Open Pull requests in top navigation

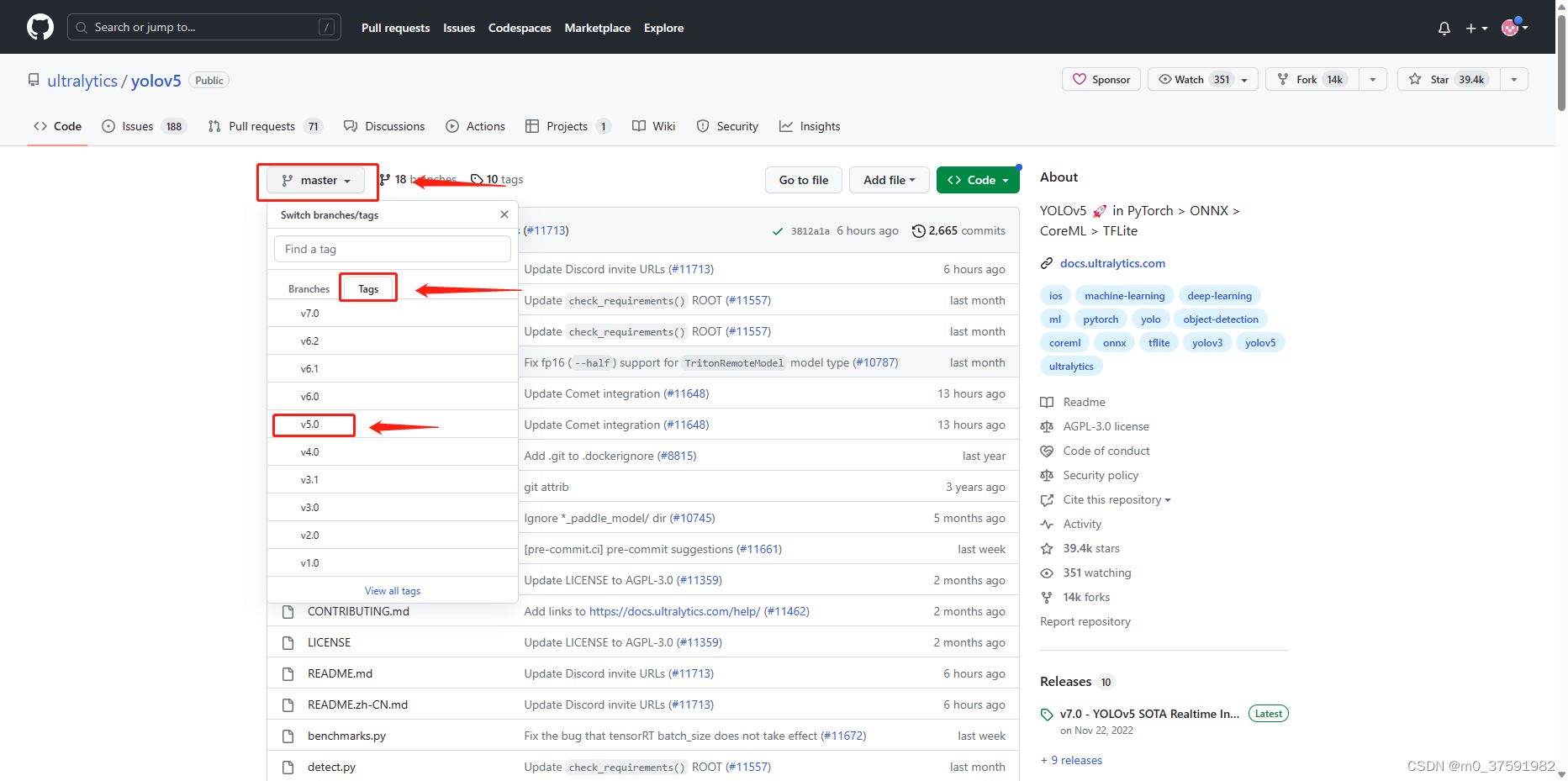pos(395,28)
